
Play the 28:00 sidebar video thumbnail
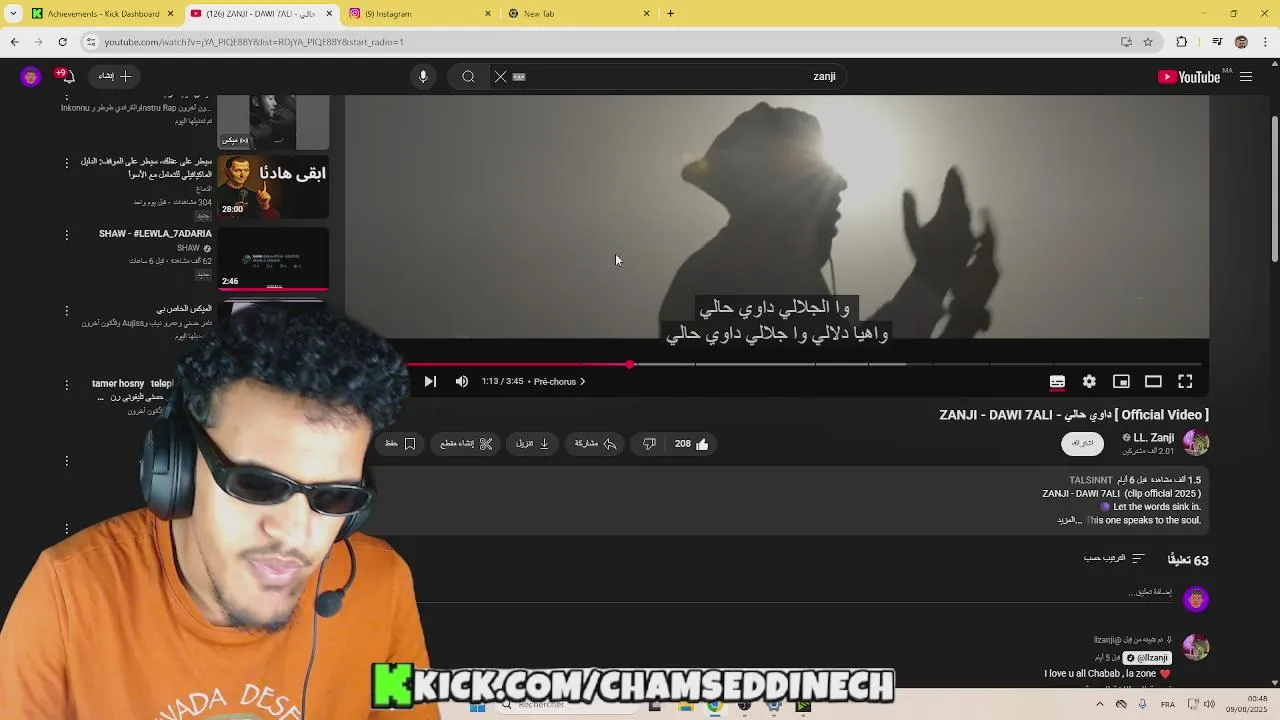click(273, 186)
